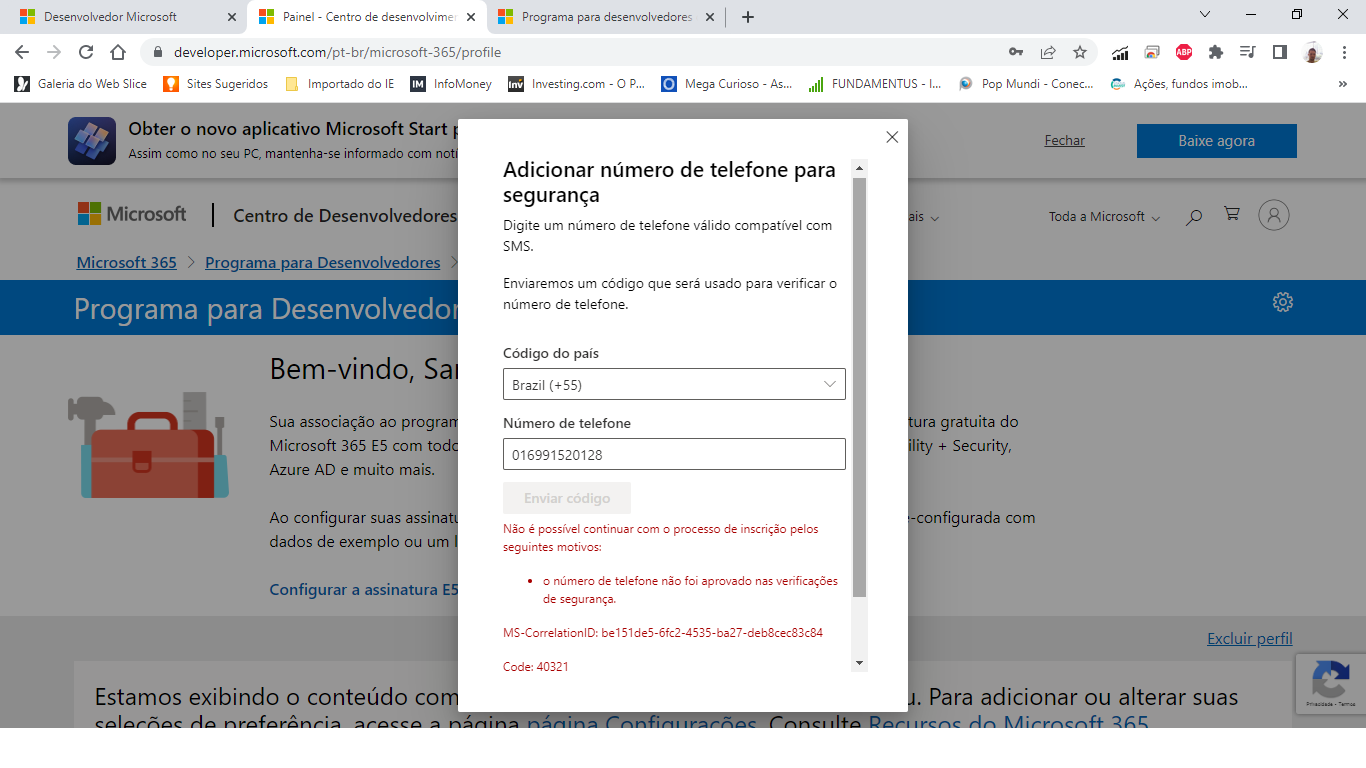
Task: Select the Painel - Centro de desenvolvimento tab
Action: (366, 17)
